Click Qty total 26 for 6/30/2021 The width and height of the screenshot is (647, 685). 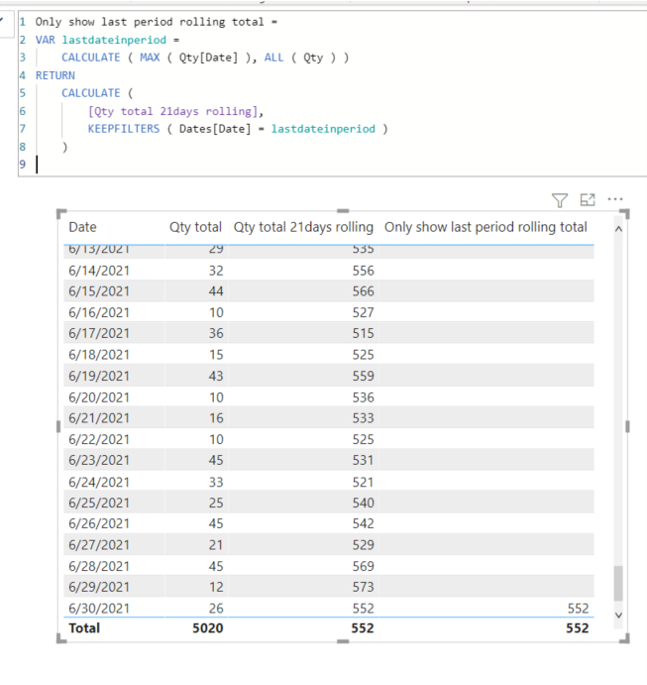216,609
